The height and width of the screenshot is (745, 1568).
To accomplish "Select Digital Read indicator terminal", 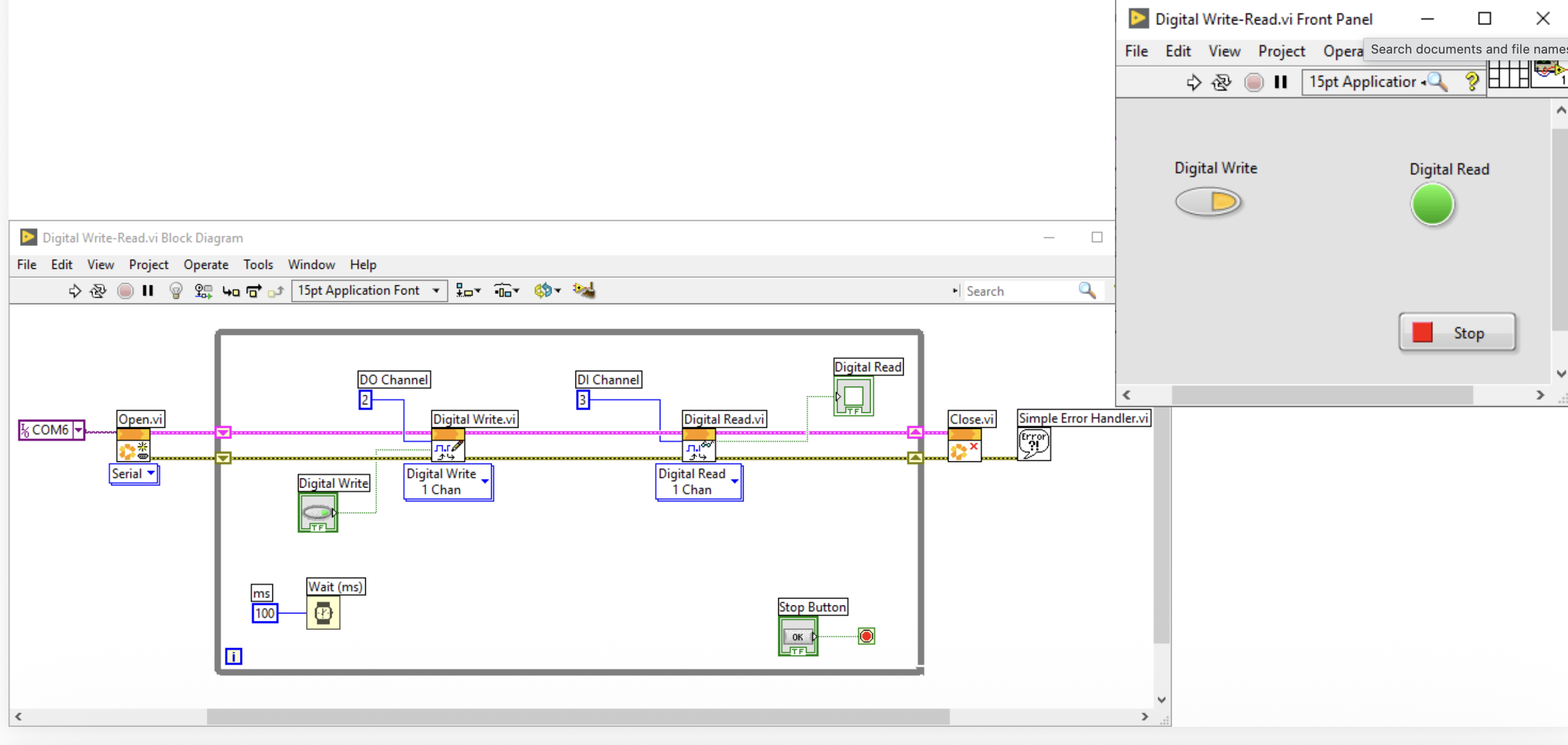I will click(854, 396).
